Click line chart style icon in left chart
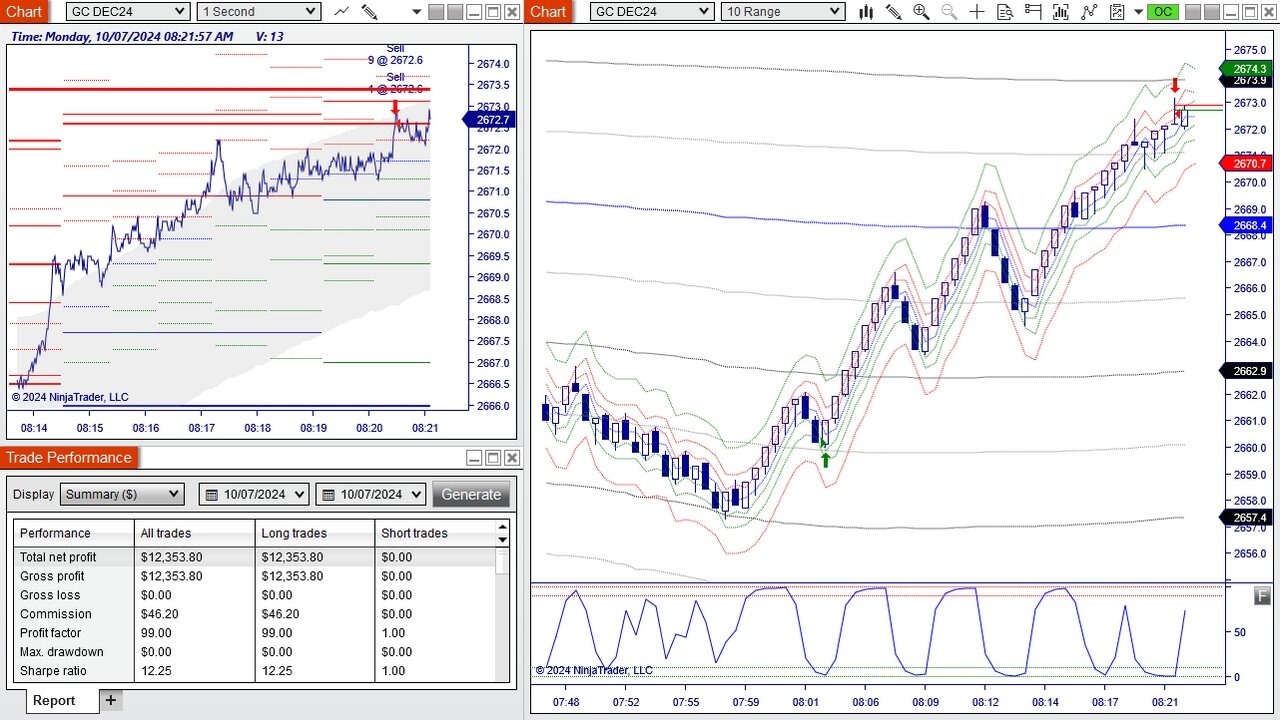Screen dimensions: 1280x720 coord(342,12)
